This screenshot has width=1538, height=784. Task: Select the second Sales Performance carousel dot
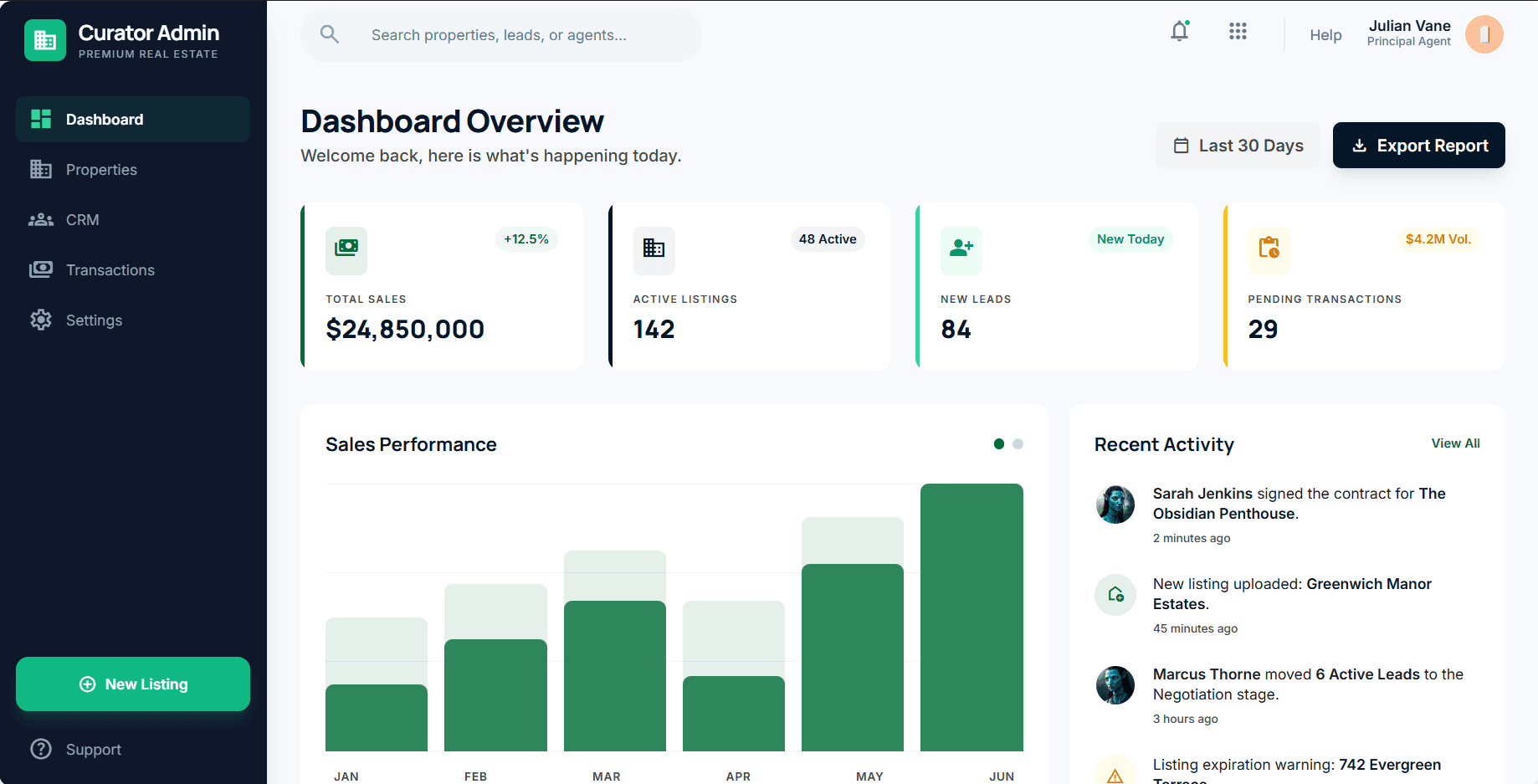[x=1018, y=444]
